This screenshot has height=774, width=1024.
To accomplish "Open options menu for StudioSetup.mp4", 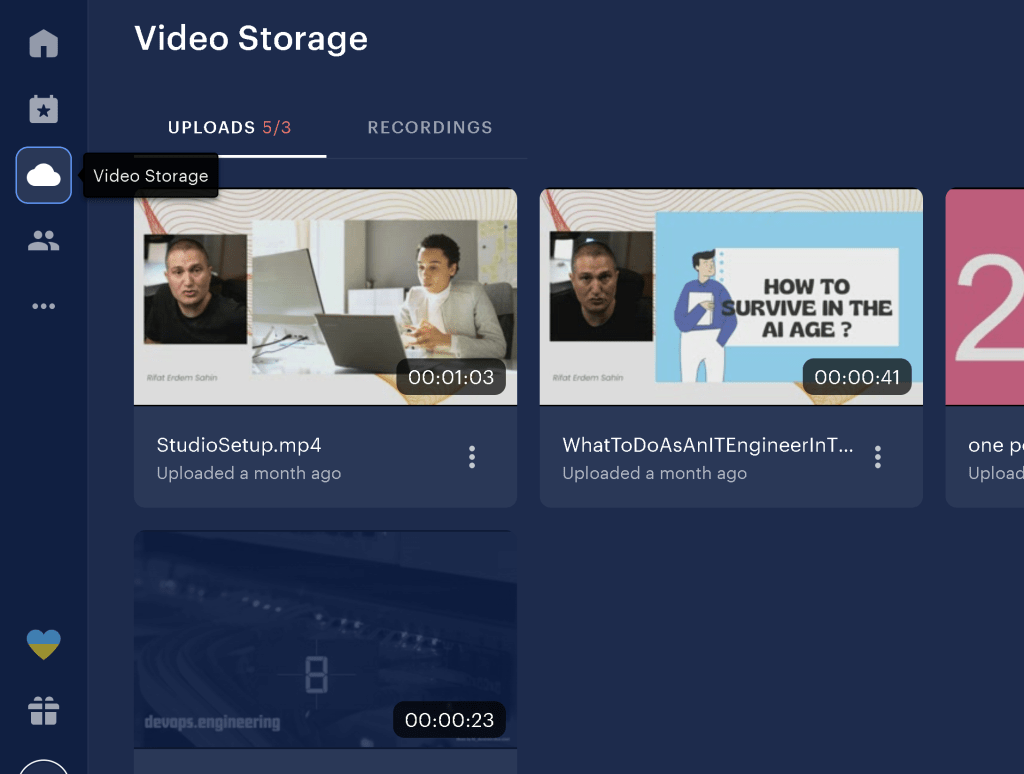I will click(472, 457).
